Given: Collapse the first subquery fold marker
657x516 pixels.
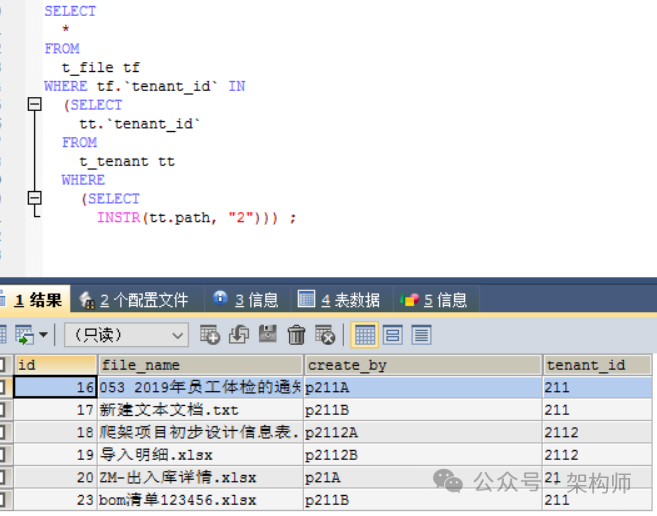Looking at the screenshot, I should click(x=34, y=104).
